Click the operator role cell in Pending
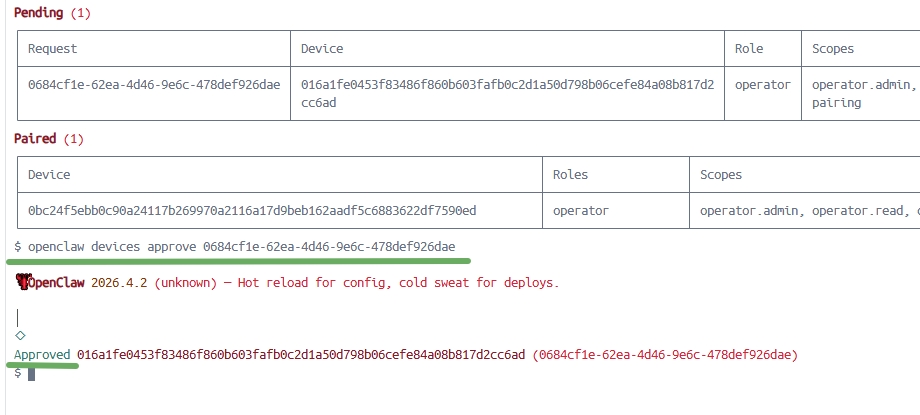This screenshot has width=920, height=415. (763, 94)
